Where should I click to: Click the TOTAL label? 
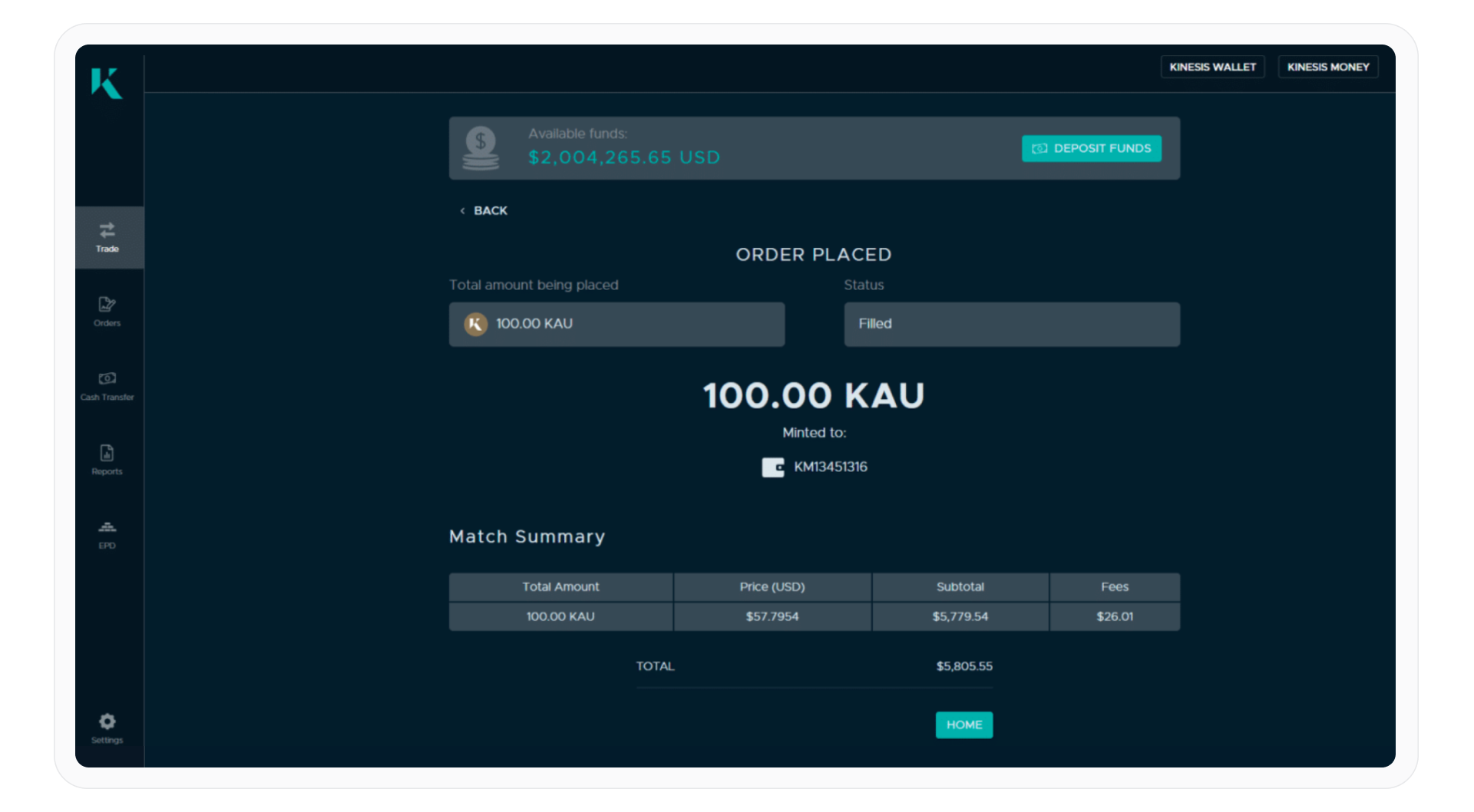pyautogui.click(x=655, y=666)
